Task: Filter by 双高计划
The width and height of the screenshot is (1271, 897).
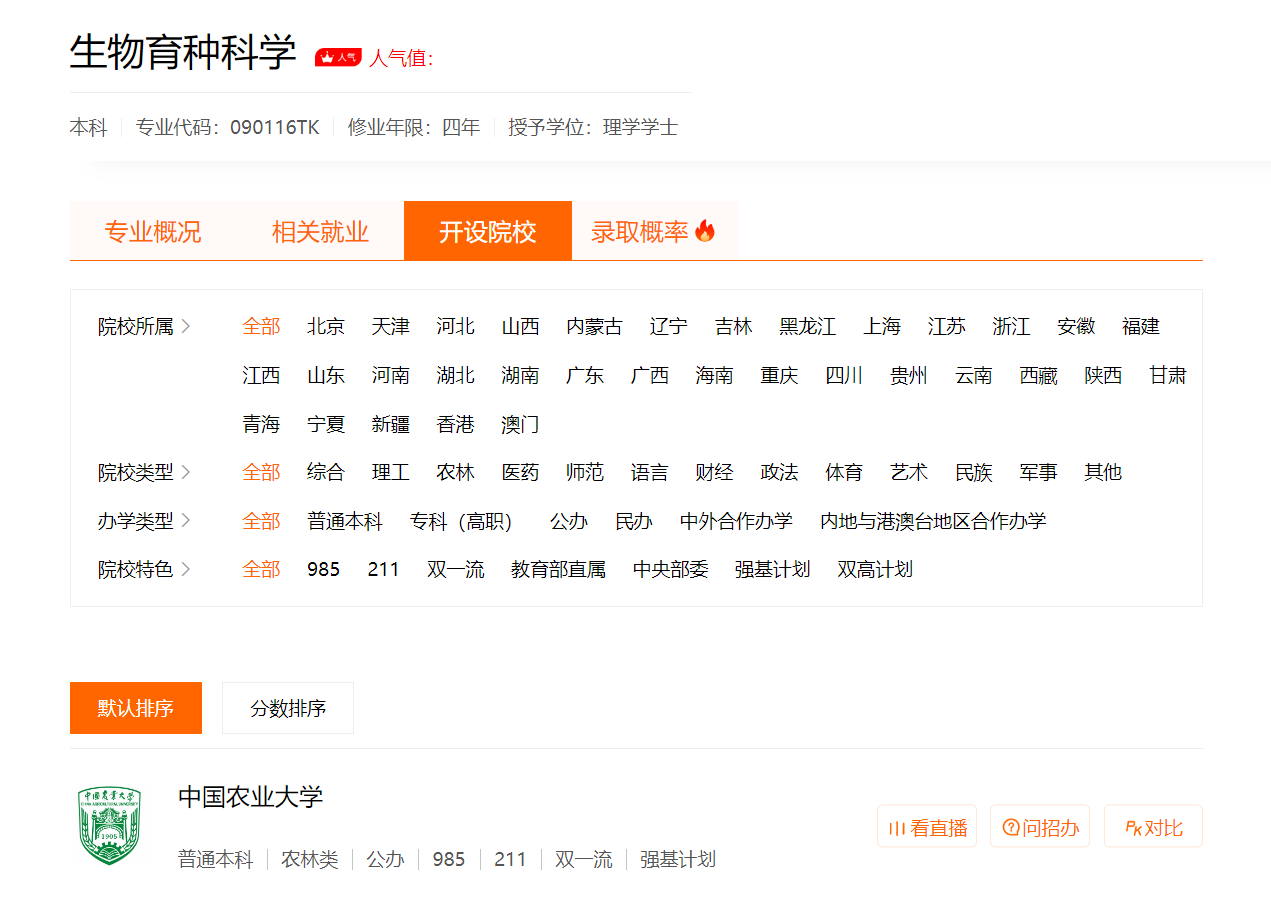Action: click(x=875, y=569)
